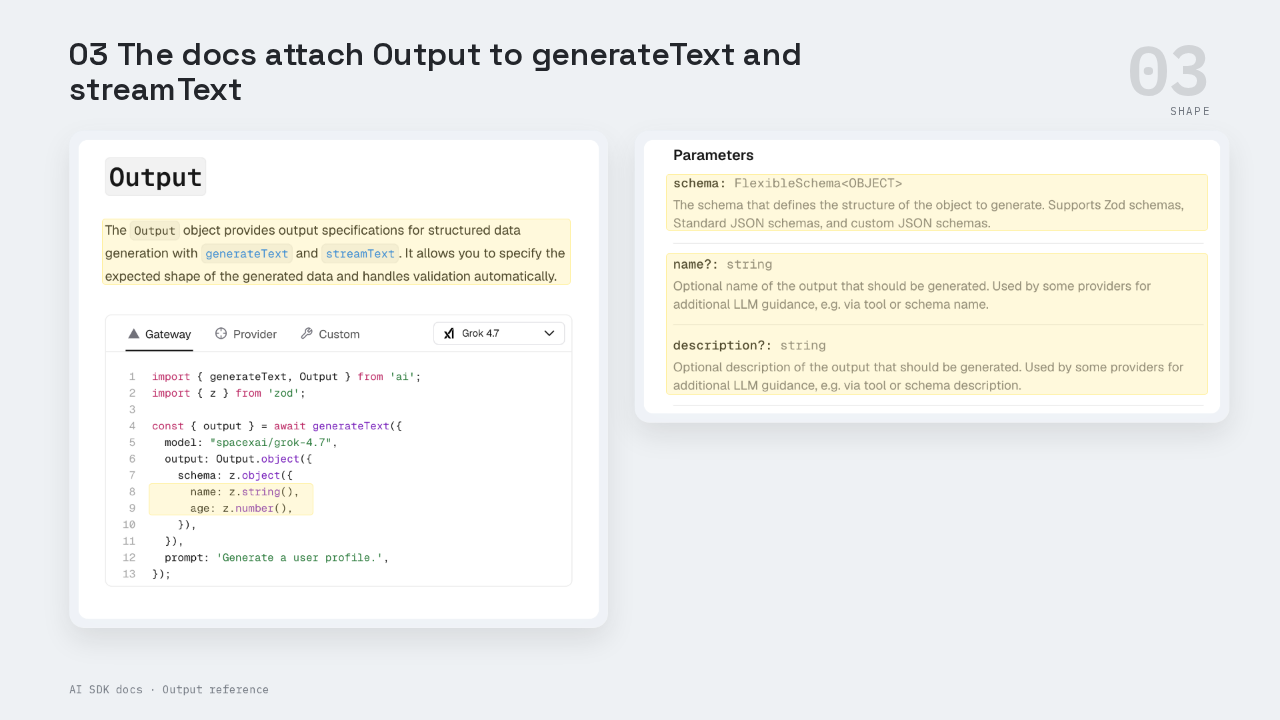Viewport: 1280px width, 720px height.
Task: Click the Parameters section heading
Action: [713, 155]
